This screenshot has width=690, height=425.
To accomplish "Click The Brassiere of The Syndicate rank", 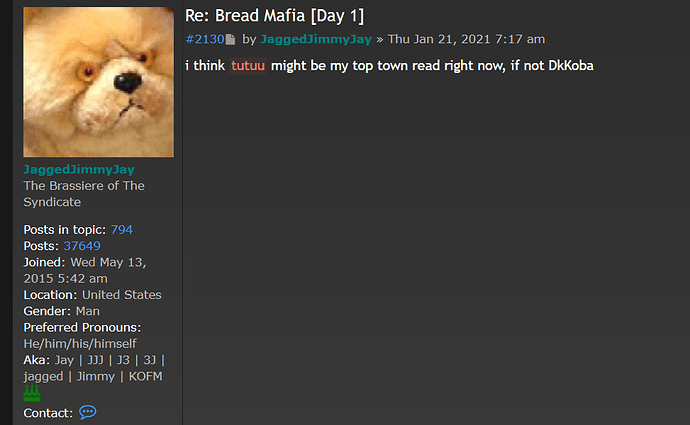I will click(x=84, y=194).
